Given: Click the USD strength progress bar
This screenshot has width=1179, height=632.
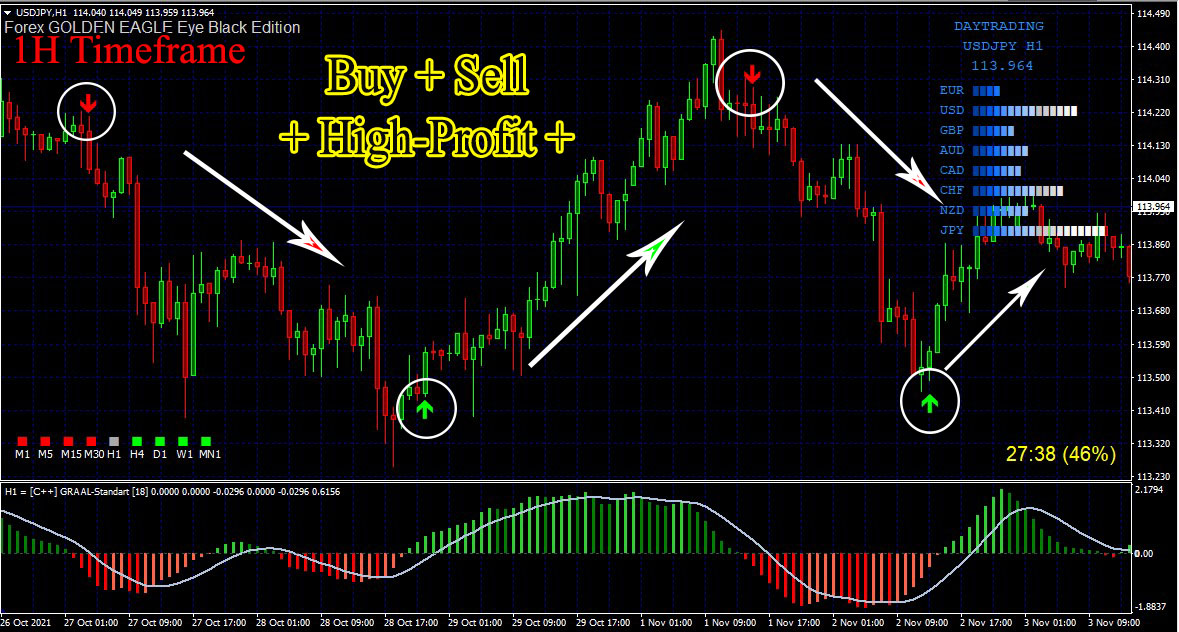Looking at the screenshot, I should pyautogui.click(x=1023, y=111).
